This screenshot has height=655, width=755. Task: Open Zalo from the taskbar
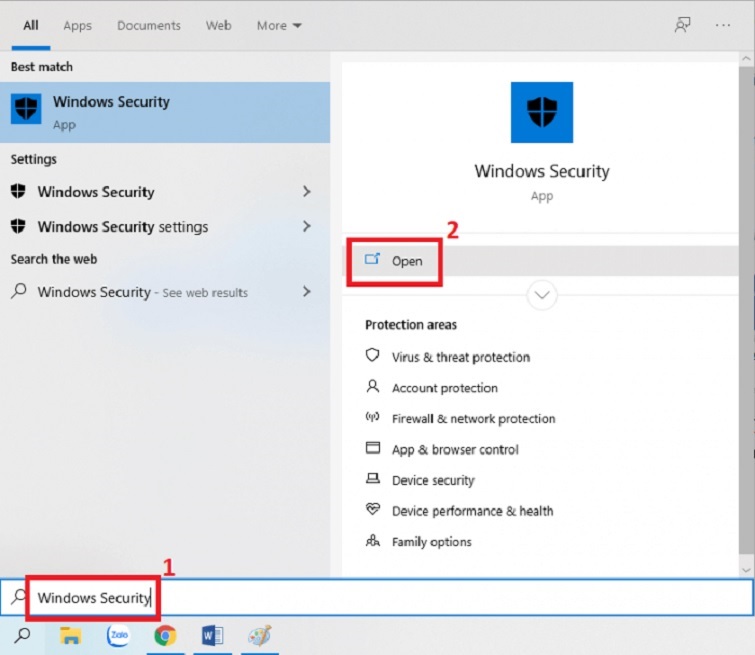point(118,636)
